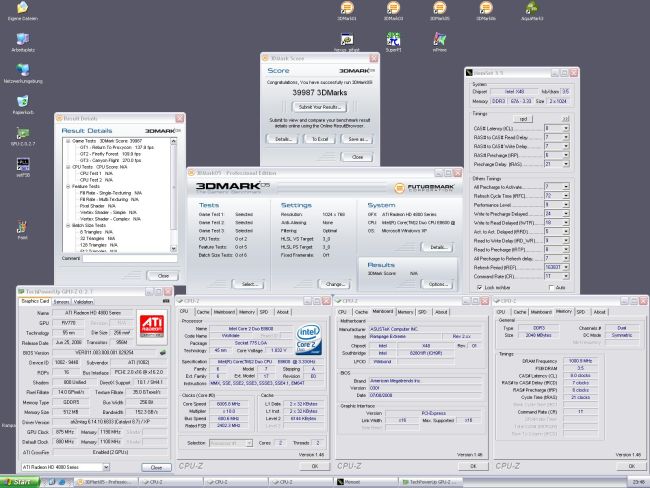This screenshot has height=488, width=650.
Task: Click the 3DMark05 taskbar button
Action: pos(107,482)
